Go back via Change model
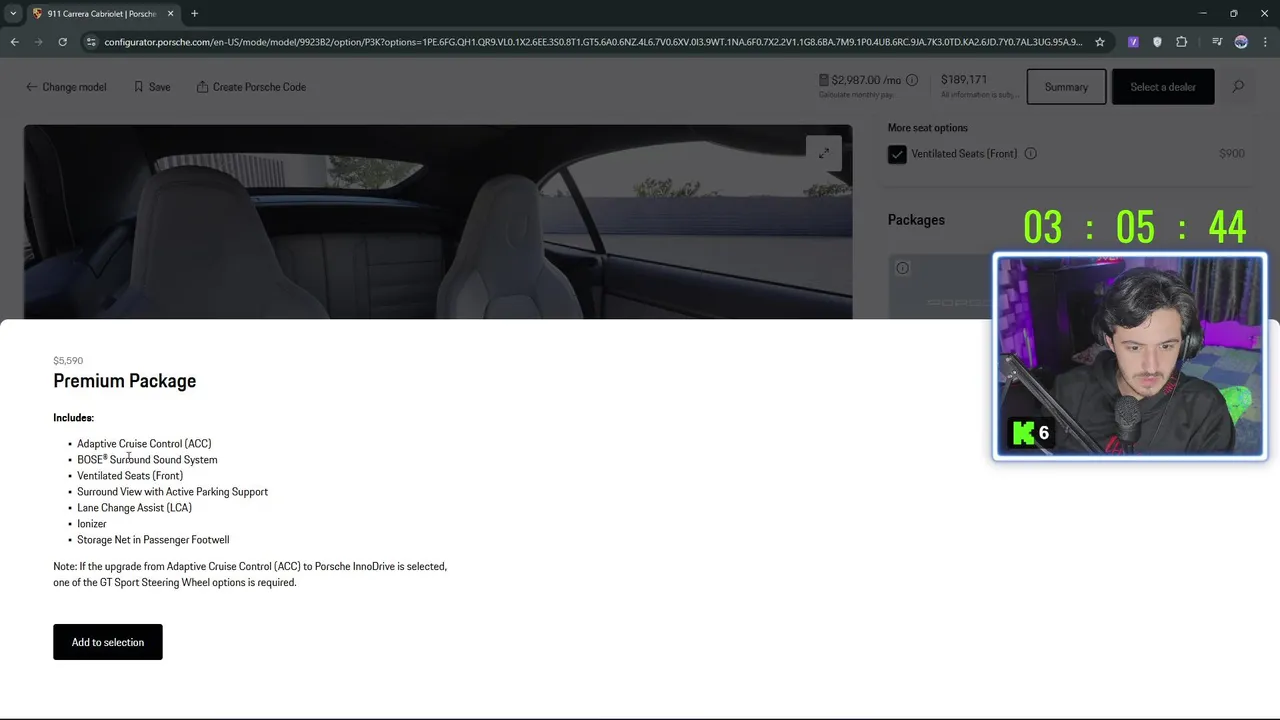 click(x=66, y=87)
